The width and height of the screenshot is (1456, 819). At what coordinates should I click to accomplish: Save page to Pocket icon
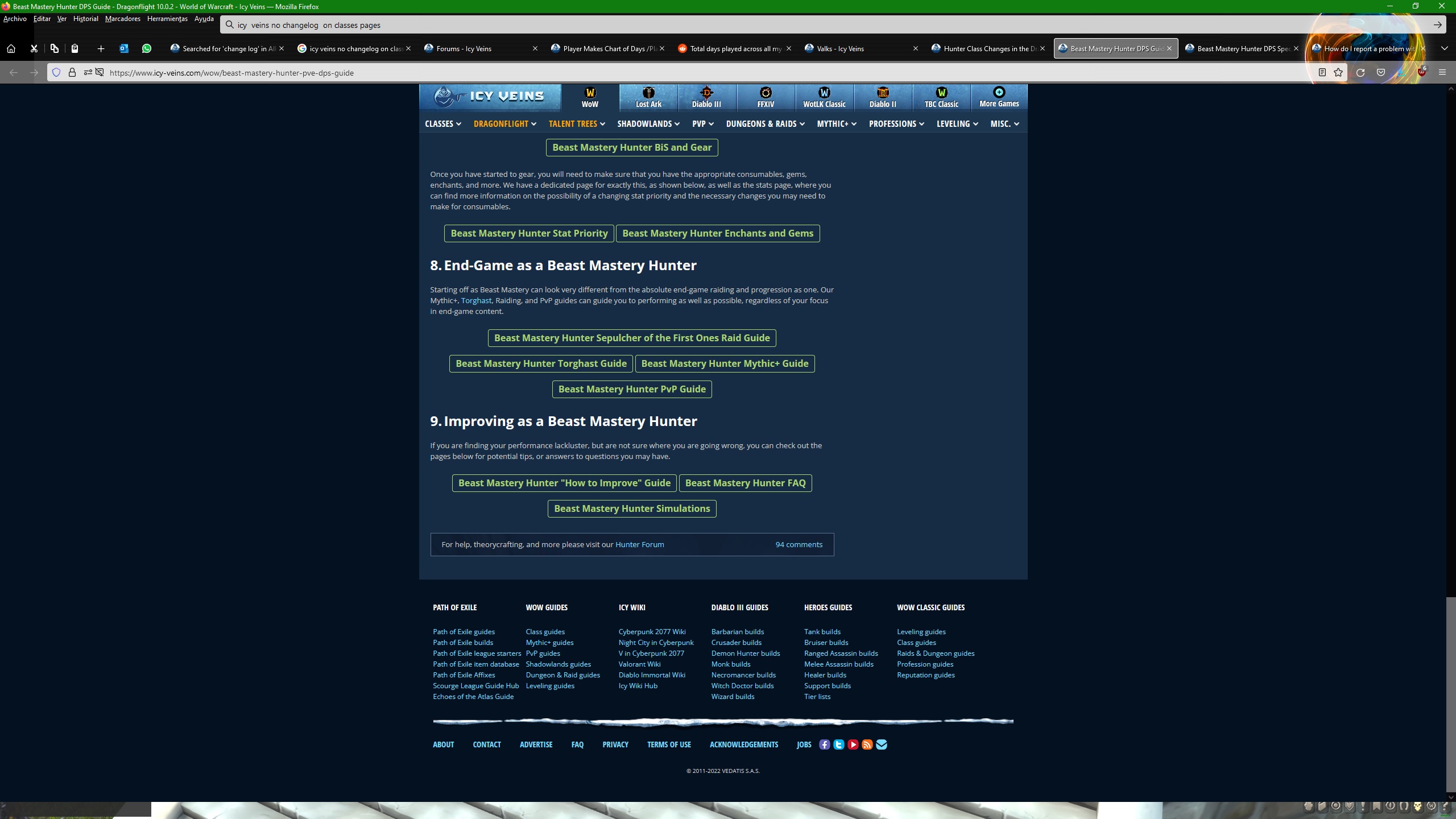point(1381,72)
